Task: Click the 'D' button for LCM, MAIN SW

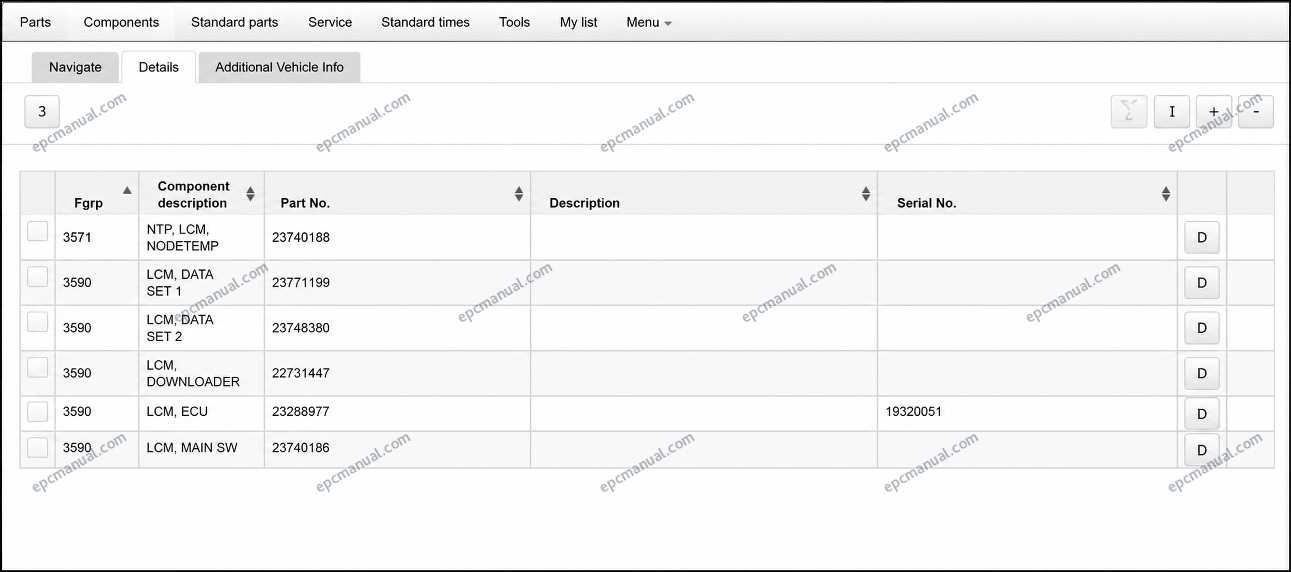Action: pyautogui.click(x=1202, y=450)
